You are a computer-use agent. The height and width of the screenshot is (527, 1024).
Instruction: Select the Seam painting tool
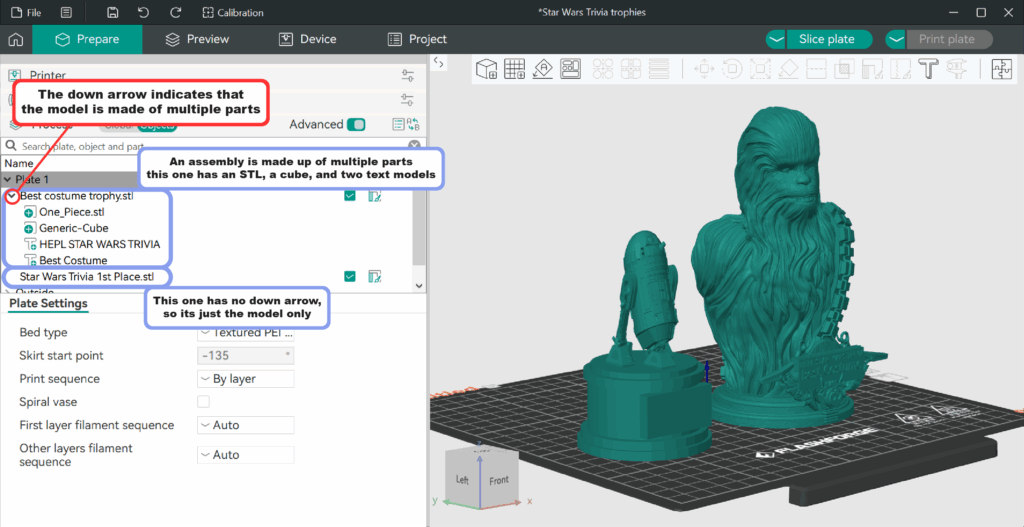pos(901,69)
